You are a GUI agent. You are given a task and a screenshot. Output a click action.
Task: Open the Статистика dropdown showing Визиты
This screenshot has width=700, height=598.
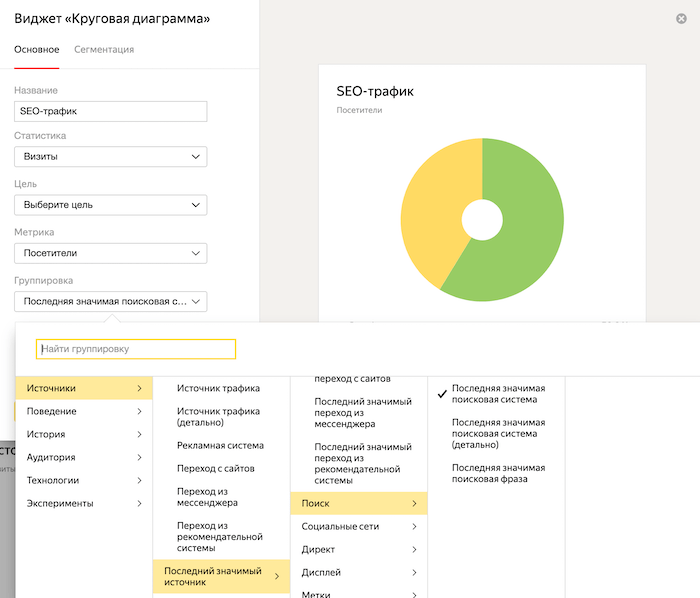[x=110, y=157]
